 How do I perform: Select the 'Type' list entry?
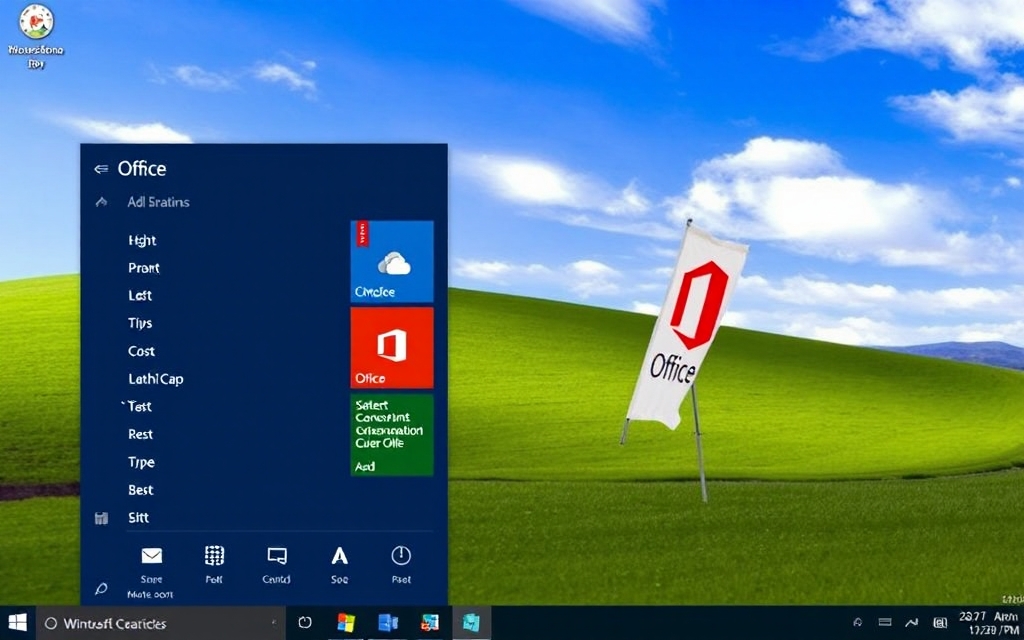tap(141, 462)
